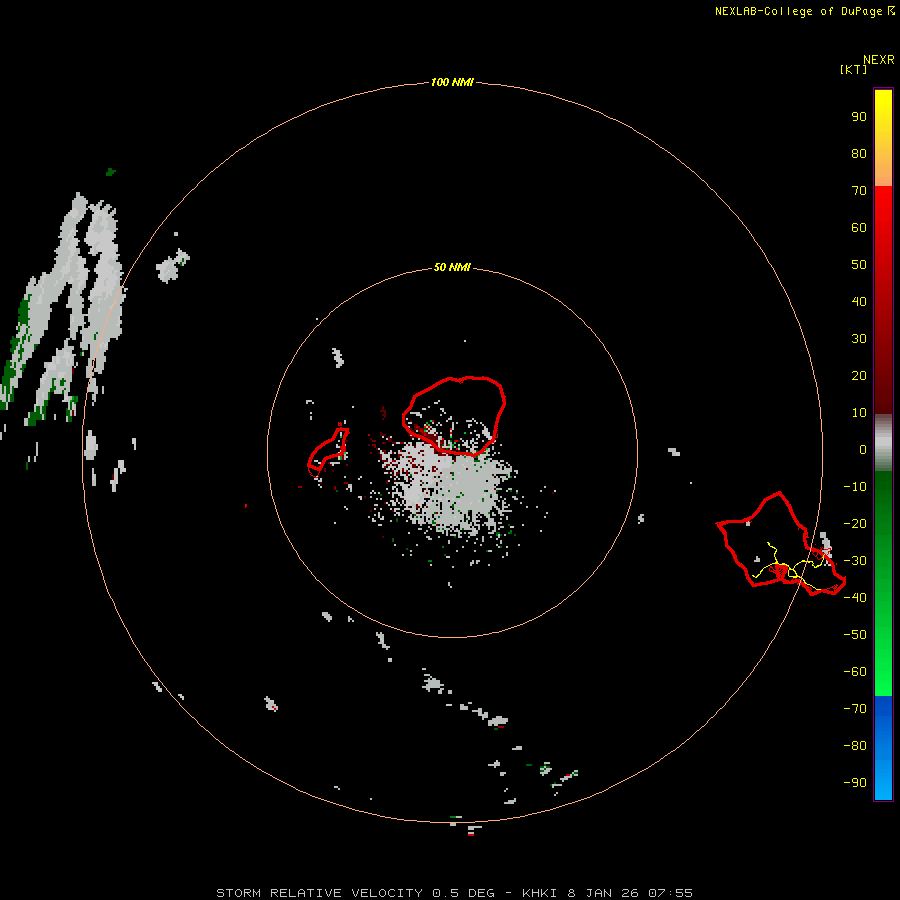900x900 pixels.
Task: Click the positive 70 scale value
Action: coord(859,191)
